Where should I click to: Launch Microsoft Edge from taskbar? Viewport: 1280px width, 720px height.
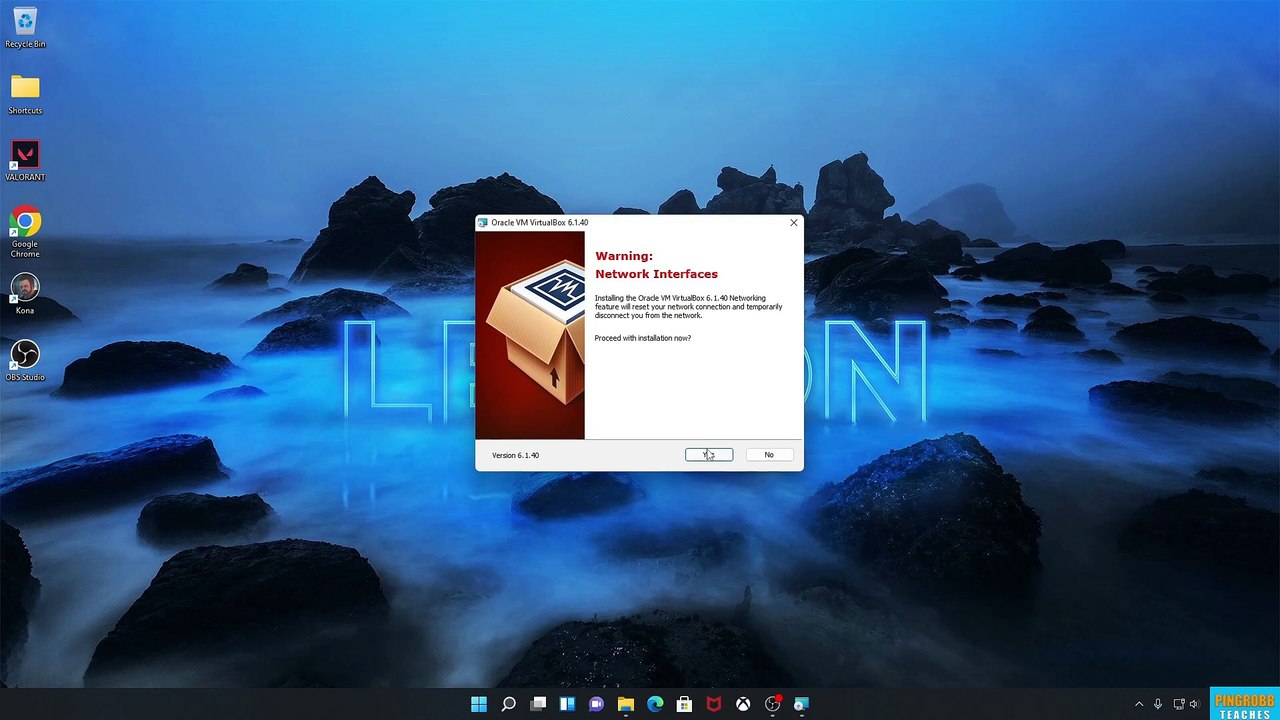(x=655, y=704)
